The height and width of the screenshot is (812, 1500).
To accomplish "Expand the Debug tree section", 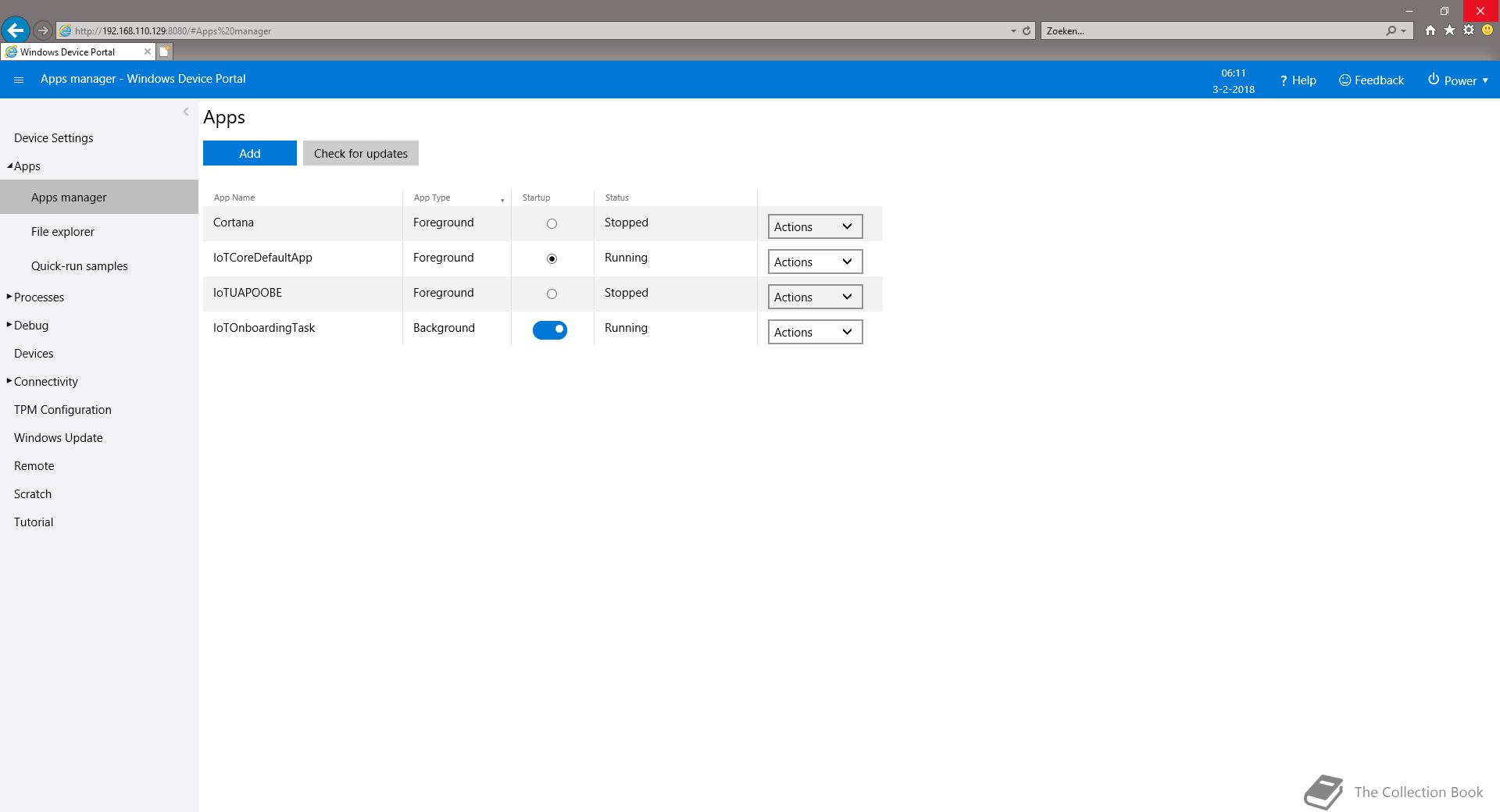I will [9, 325].
